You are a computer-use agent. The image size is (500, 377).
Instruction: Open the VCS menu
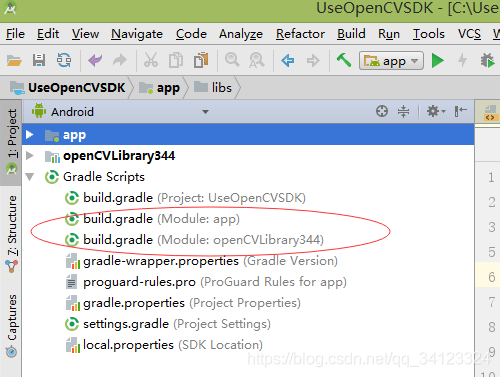(x=469, y=34)
